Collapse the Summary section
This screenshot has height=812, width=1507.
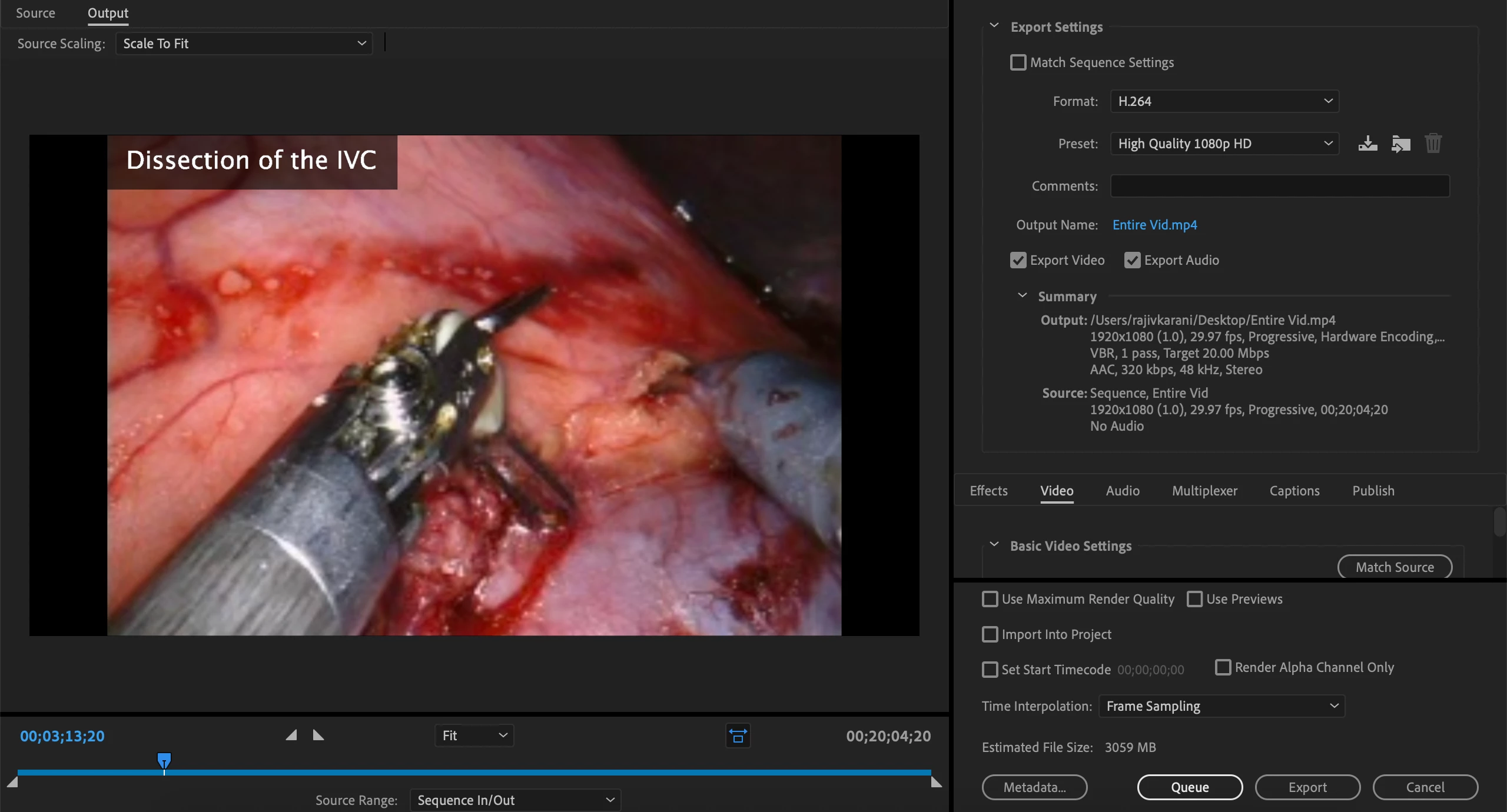1023,296
